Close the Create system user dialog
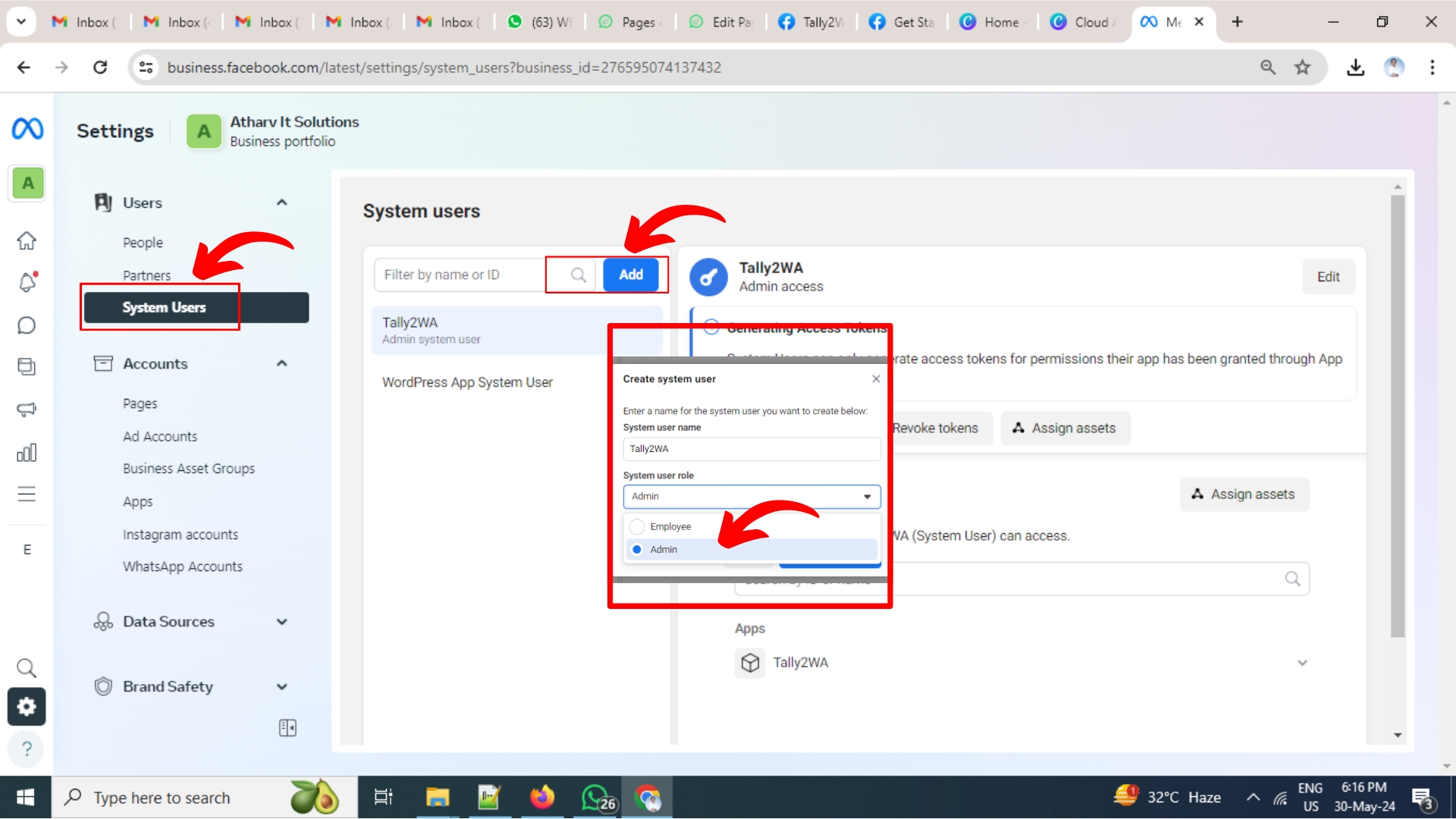Image resolution: width=1456 pixels, height=819 pixels. click(x=876, y=379)
